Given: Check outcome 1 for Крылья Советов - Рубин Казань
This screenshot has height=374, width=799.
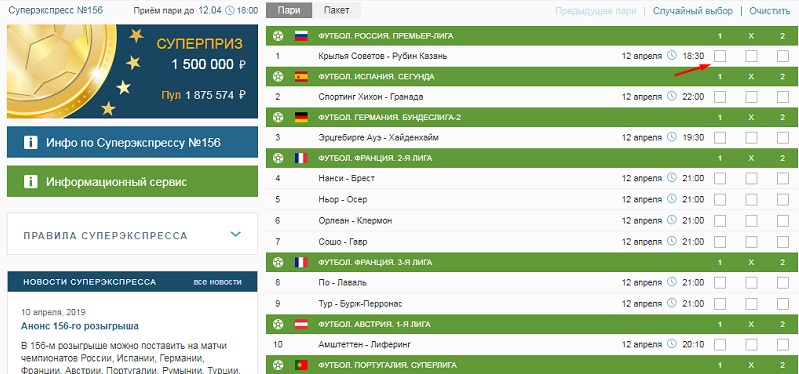Looking at the screenshot, I should (720, 56).
